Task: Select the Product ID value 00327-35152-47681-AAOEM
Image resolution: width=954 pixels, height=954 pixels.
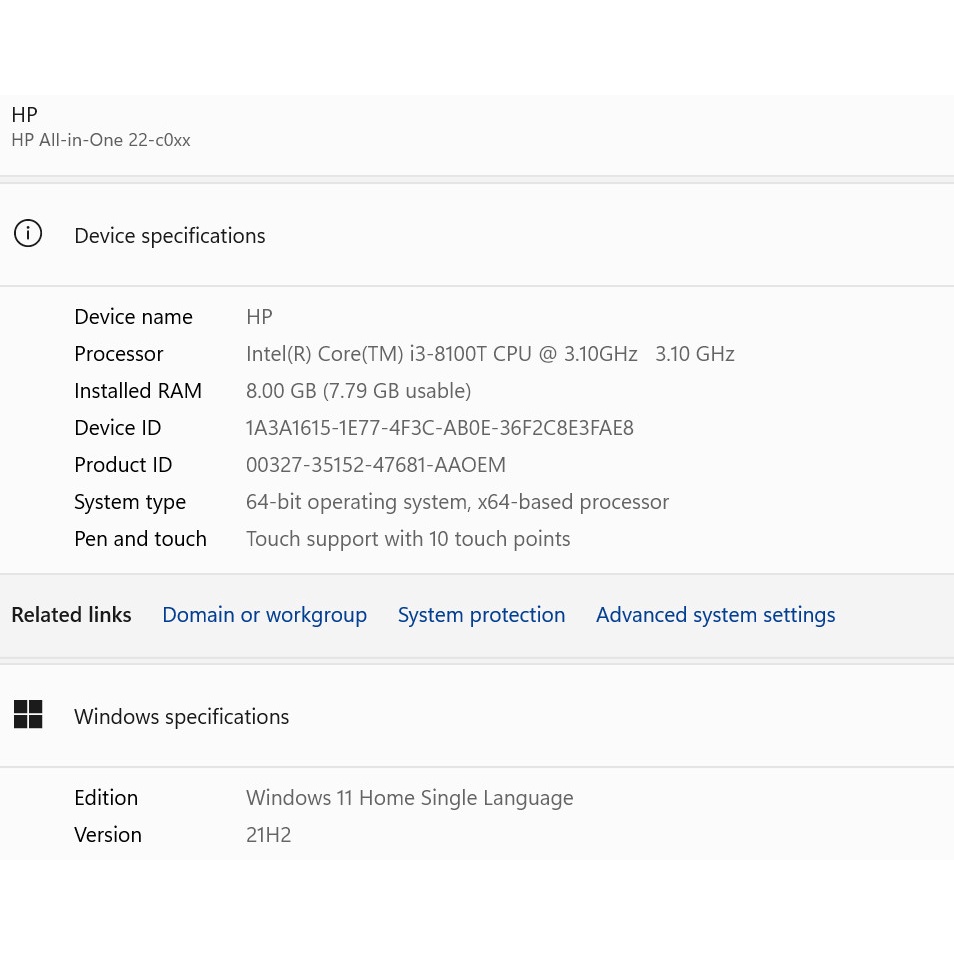Action: pos(375,465)
